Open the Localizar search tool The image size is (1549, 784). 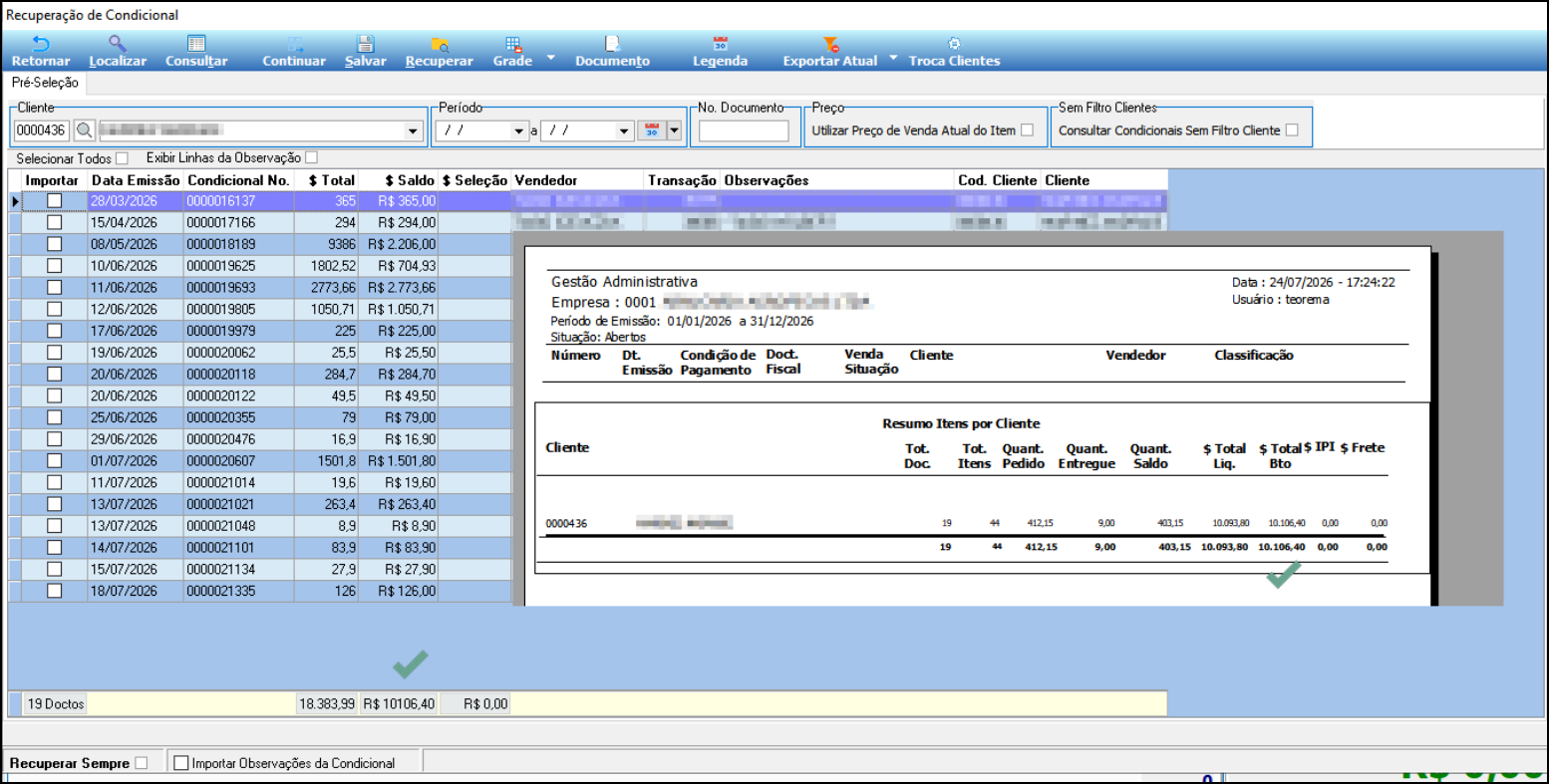pos(118,44)
